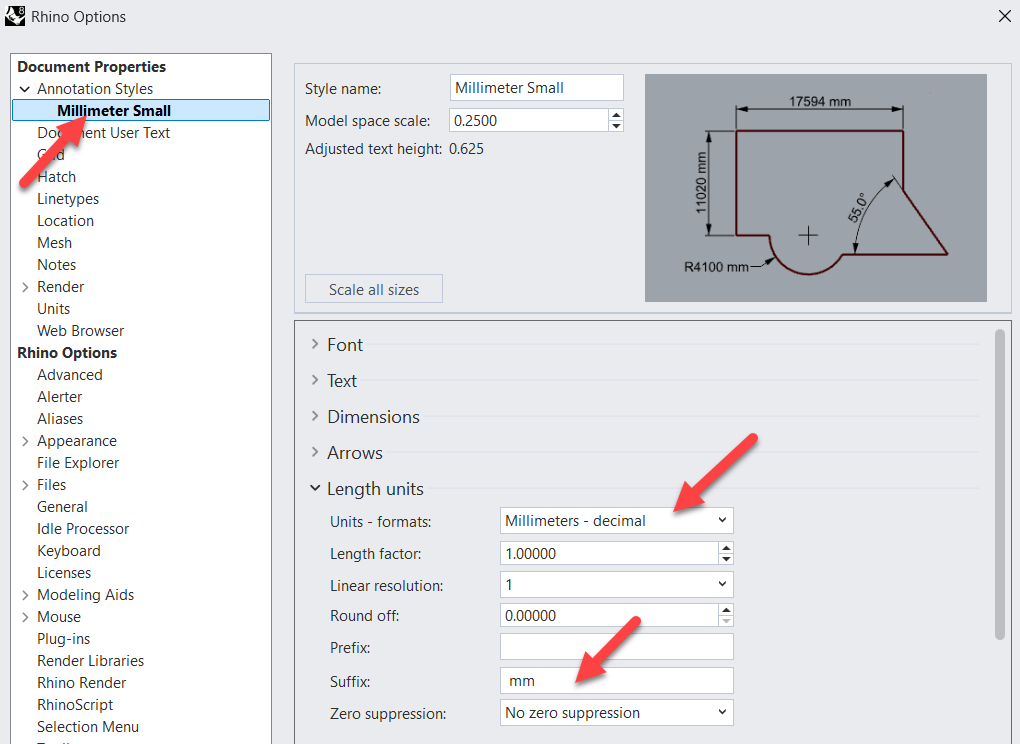Open Document User Text page

tap(103, 133)
